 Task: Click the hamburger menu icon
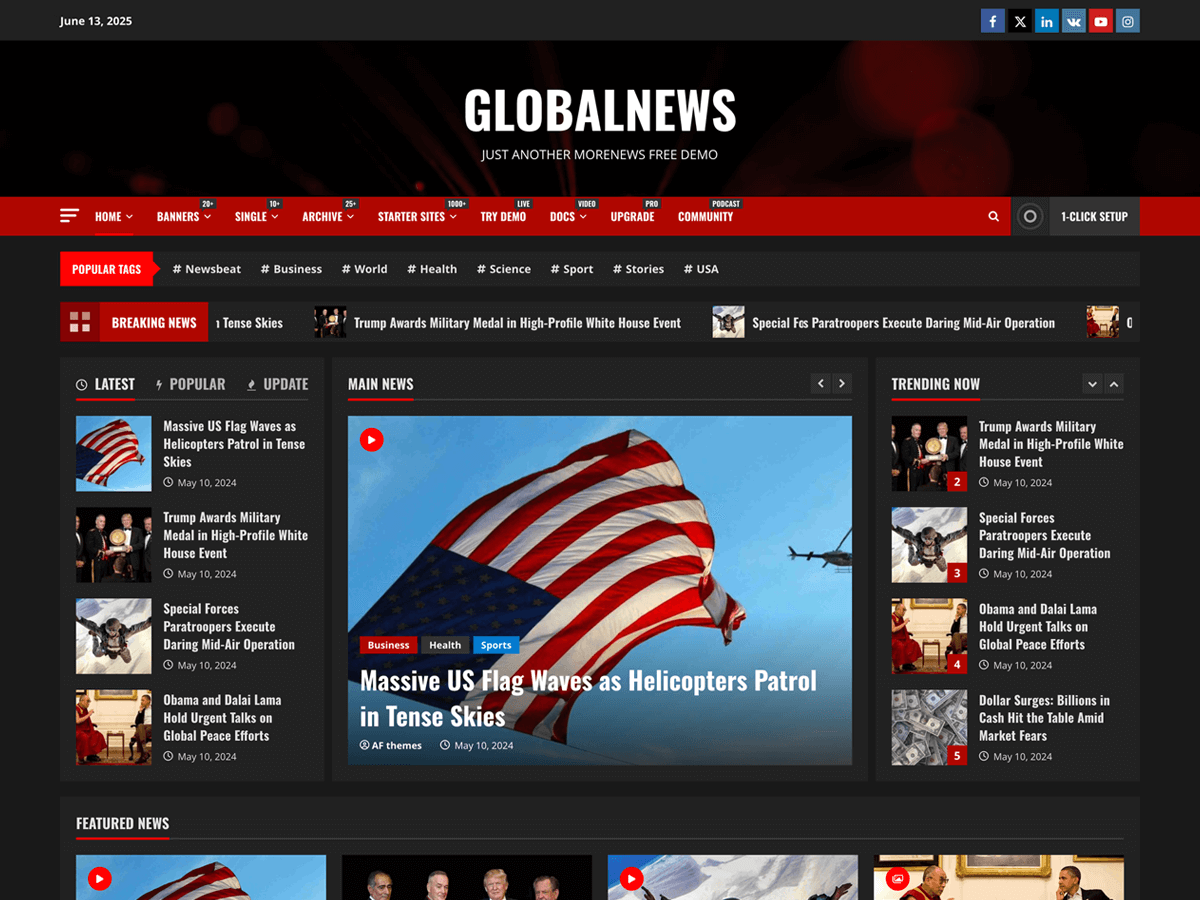pos(68,215)
